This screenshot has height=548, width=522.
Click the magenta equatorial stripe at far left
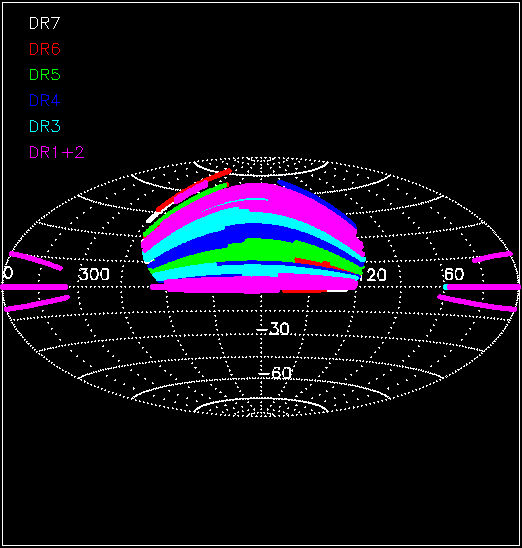click(34, 287)
